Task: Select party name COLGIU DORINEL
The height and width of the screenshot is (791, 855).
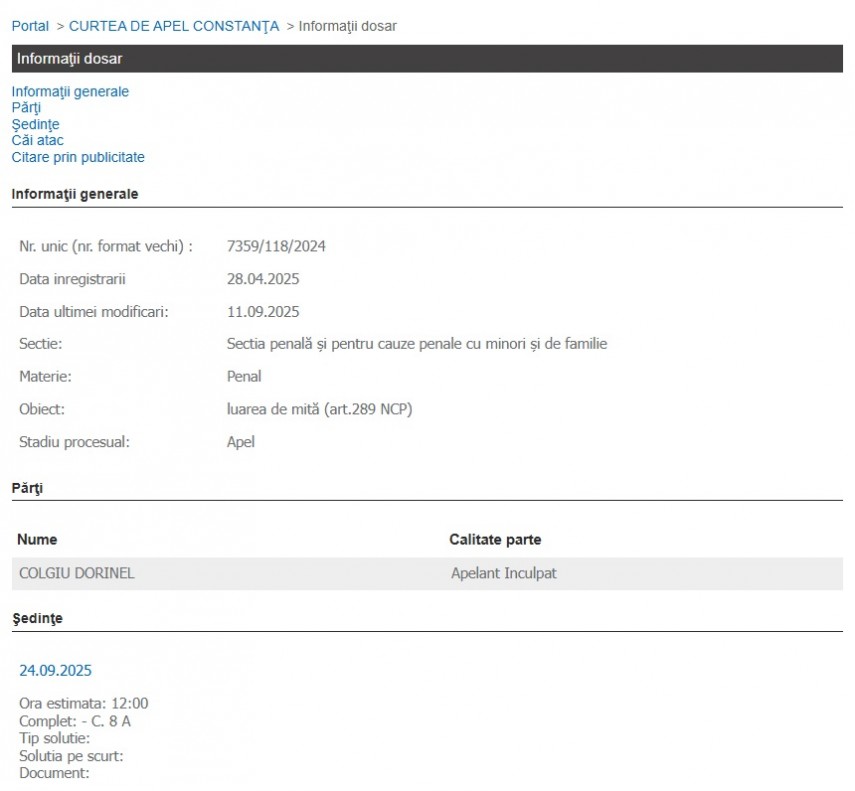Action: [76, 573]
